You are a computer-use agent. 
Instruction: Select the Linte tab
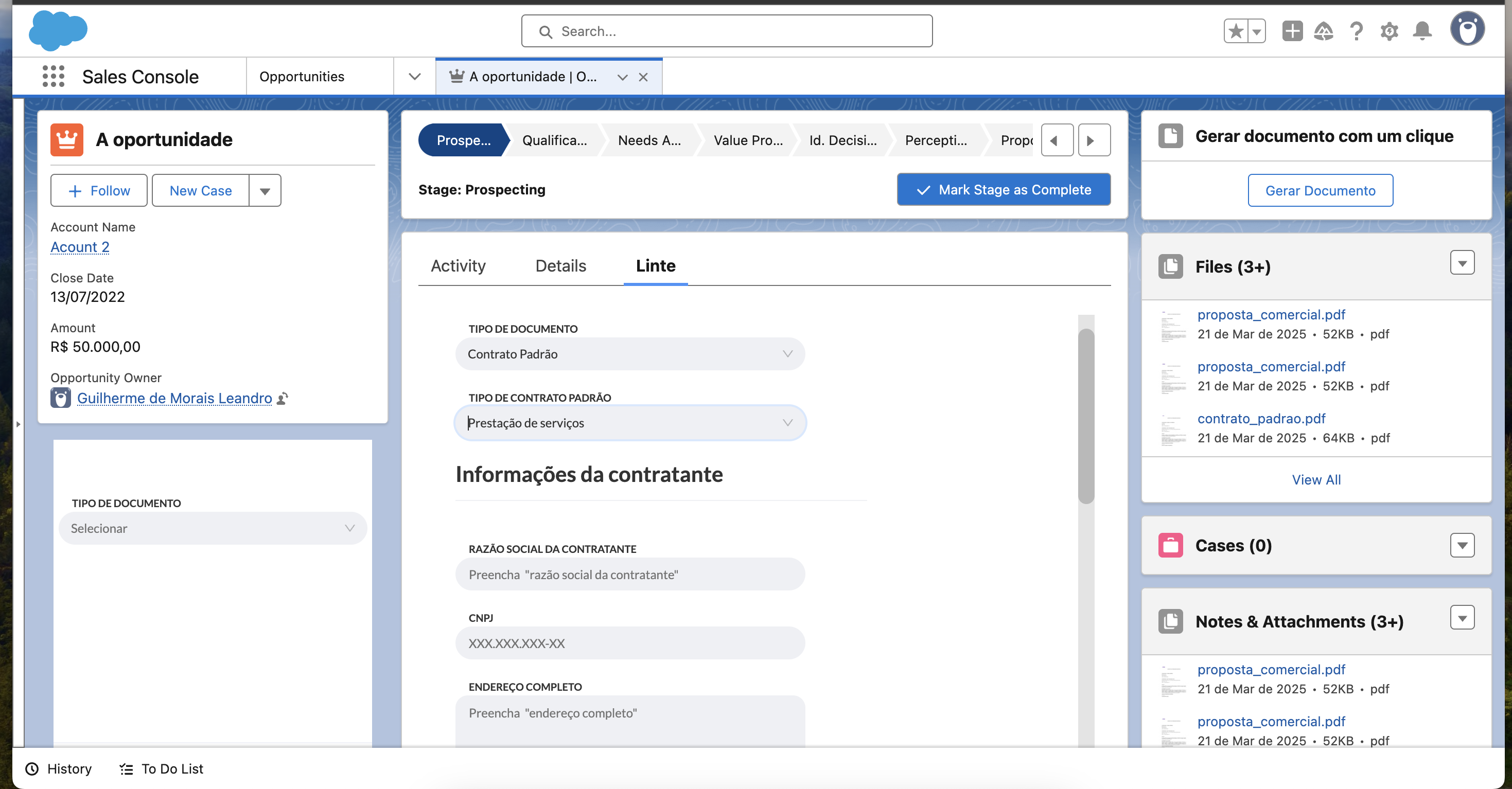pos(655,266)
